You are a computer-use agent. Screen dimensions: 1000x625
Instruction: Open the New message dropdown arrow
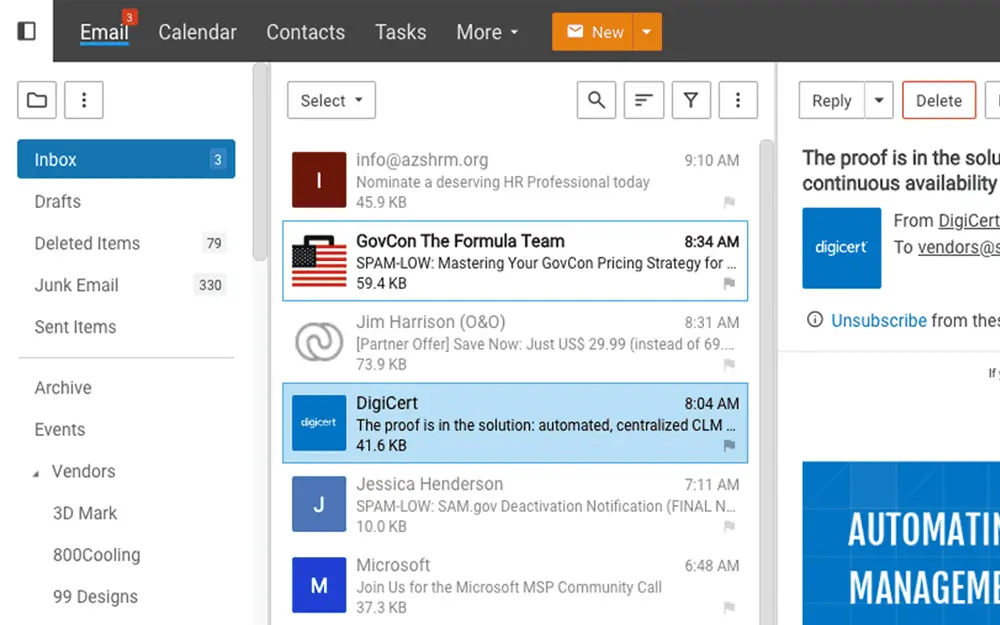[x=647, y=31]
